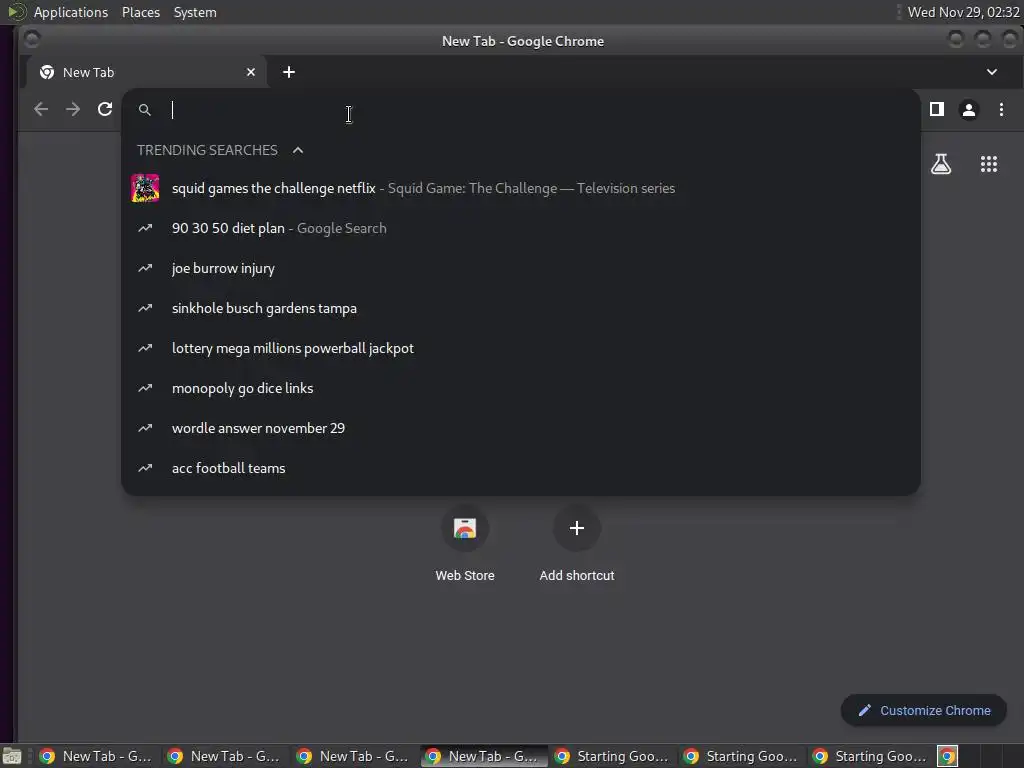Click the clock showing Wed Nov 29, 02:32
Image resolution: width=1024 pixels, height=768 pixels.
click(963, 12)
